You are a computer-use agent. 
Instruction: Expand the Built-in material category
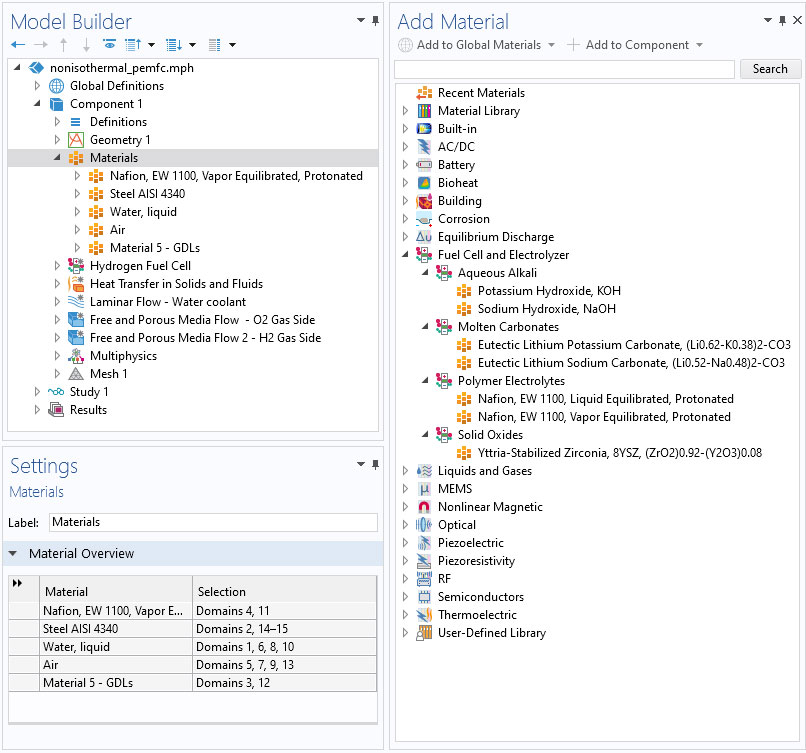pyautogui.click(x=406, y=128)
